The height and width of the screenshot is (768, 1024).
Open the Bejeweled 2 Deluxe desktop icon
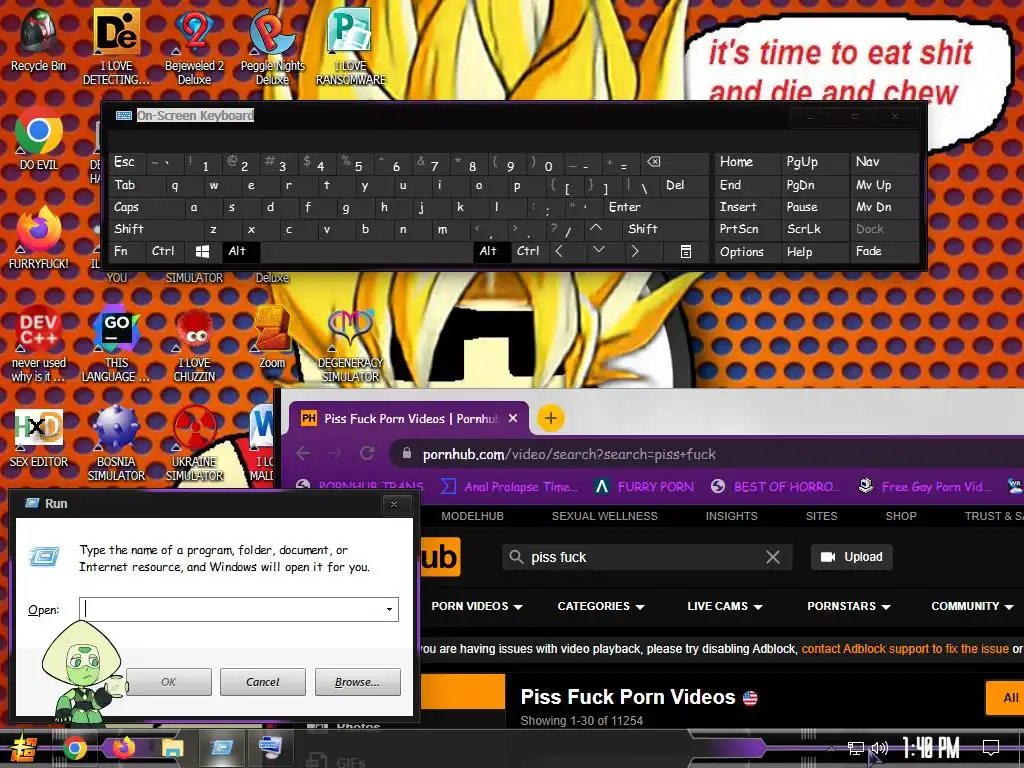(194, 46)
